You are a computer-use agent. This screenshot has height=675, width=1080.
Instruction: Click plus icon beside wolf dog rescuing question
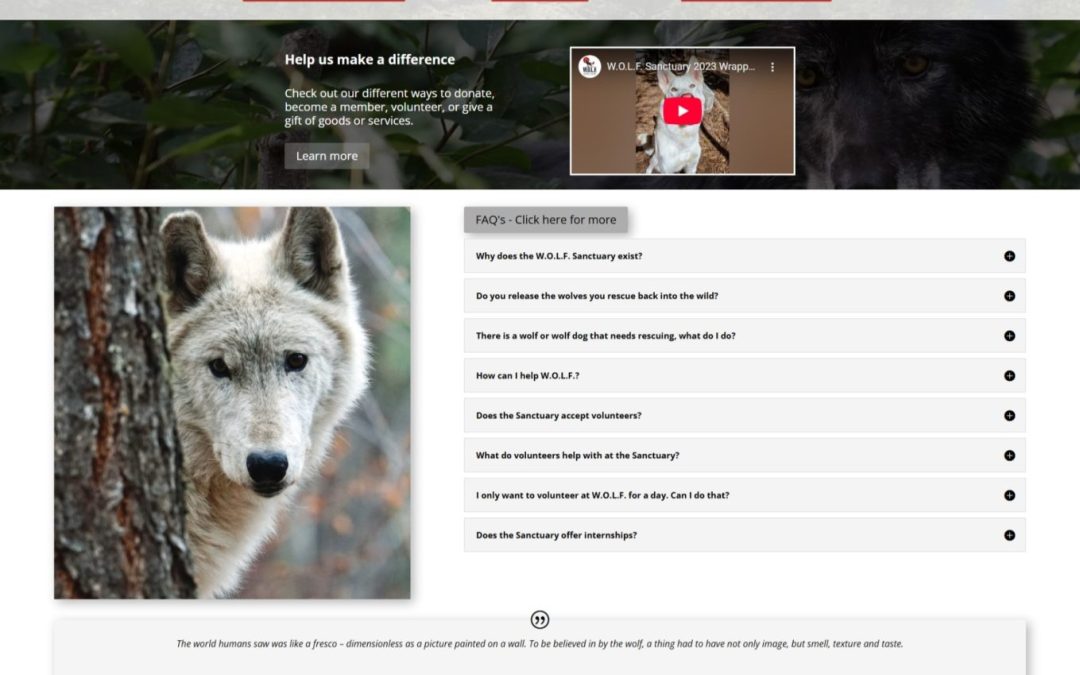(1009, 336)
